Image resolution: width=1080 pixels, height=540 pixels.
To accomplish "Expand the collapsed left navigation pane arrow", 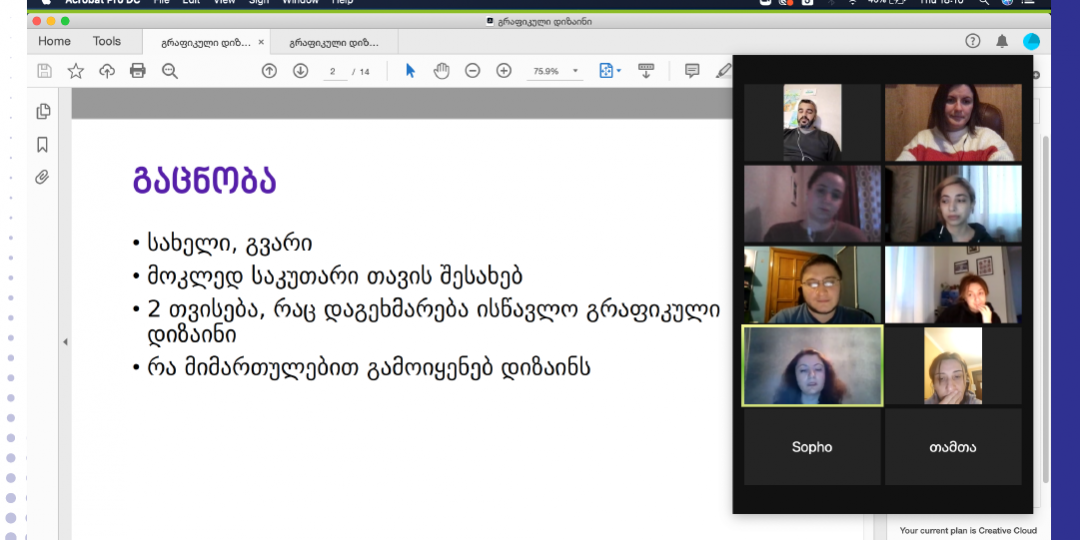I will 65,342.
